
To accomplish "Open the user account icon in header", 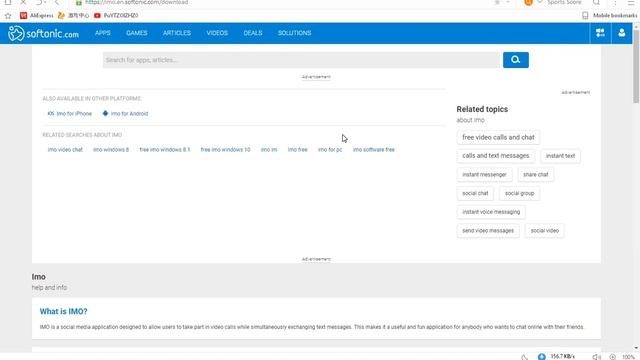I will [621, 33].
